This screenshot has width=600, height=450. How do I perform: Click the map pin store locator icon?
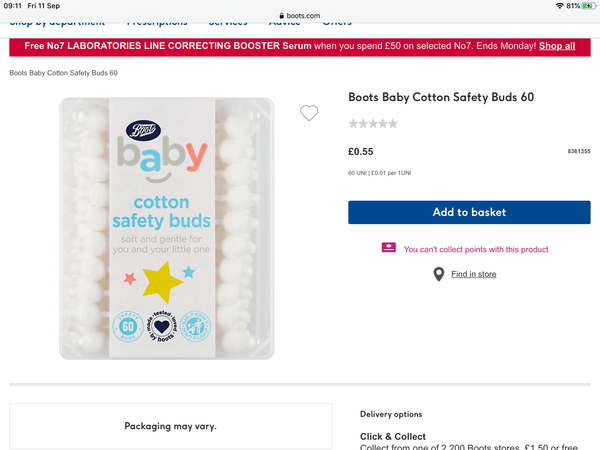(x=438, y=274)
